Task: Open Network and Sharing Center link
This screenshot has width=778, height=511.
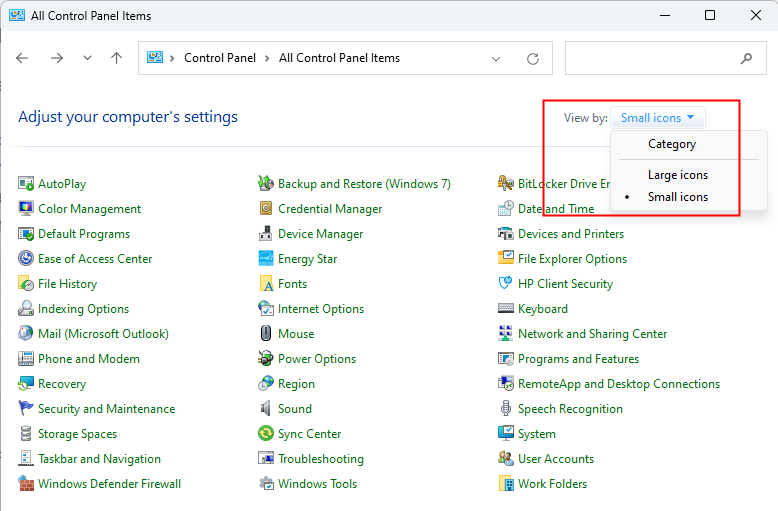Action: [592, 334]
